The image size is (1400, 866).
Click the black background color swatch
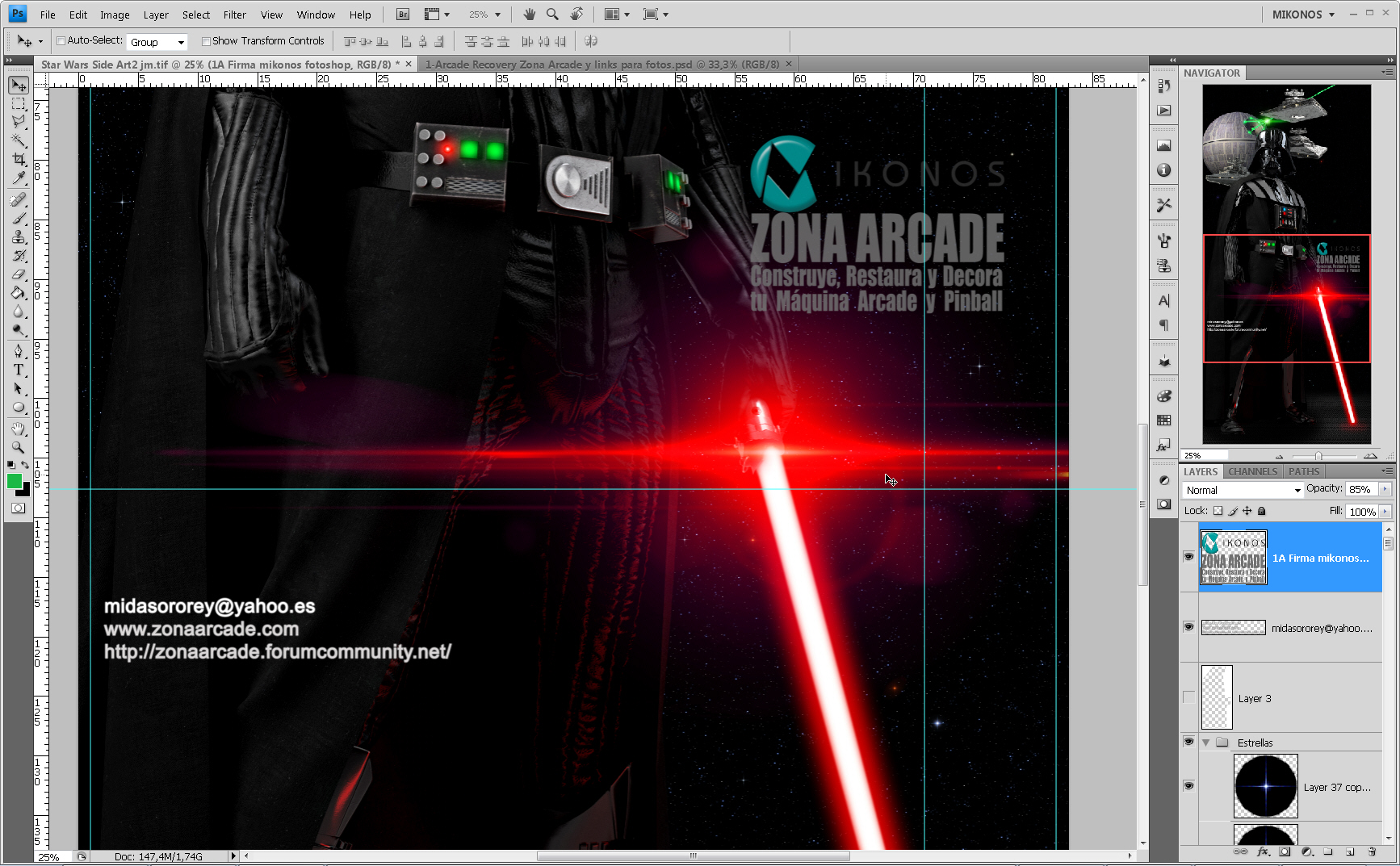(x=25, y=491)
